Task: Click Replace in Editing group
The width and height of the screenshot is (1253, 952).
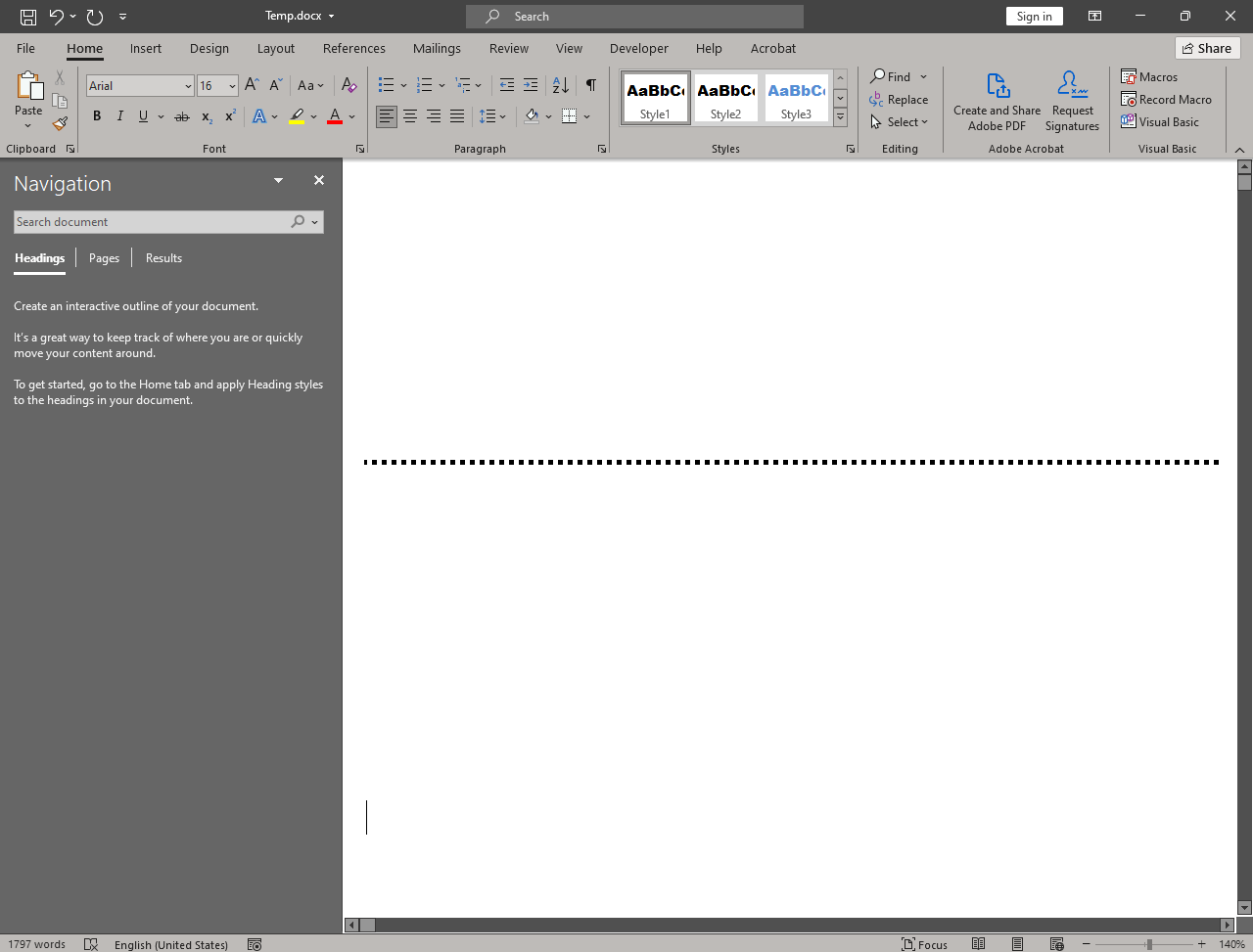Action: point(899,100)
